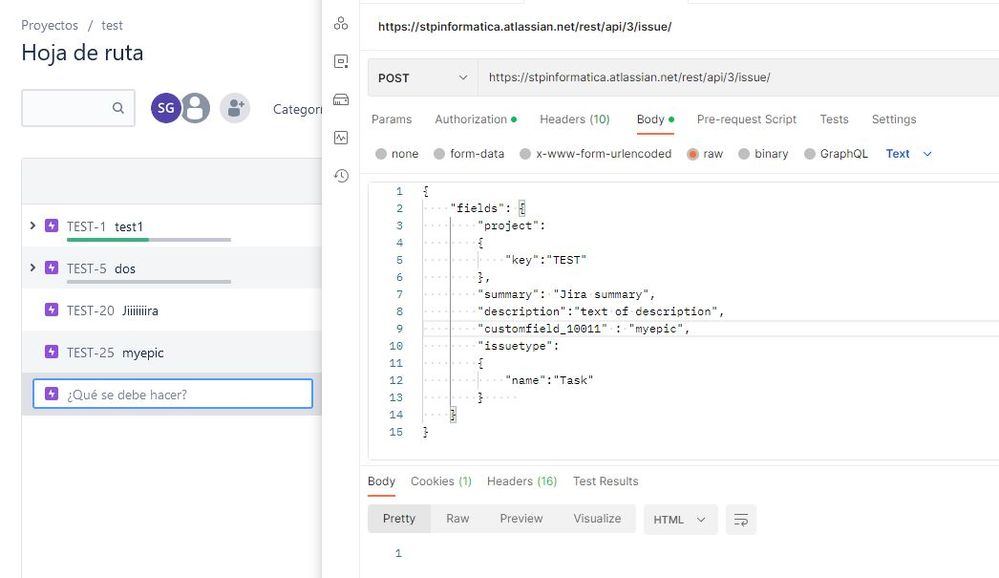Open the Headers (10) request tab
Screen dimensions: 999x578
coord(575,119)
